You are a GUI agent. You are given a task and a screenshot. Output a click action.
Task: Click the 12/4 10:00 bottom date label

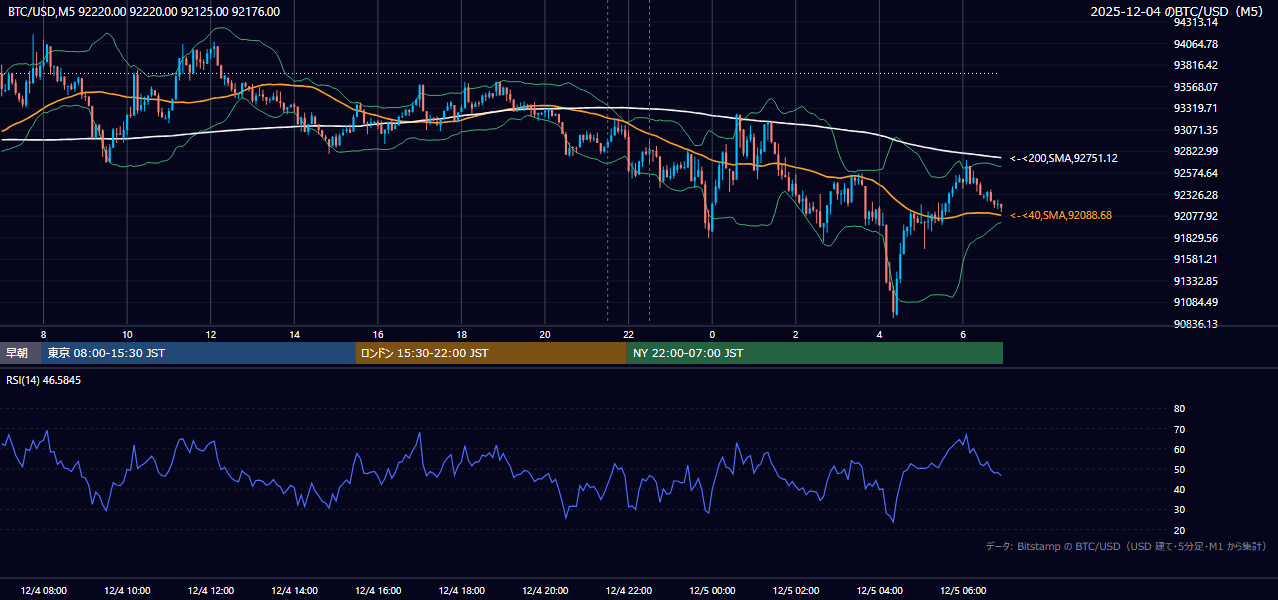click(x=127, y=591)
